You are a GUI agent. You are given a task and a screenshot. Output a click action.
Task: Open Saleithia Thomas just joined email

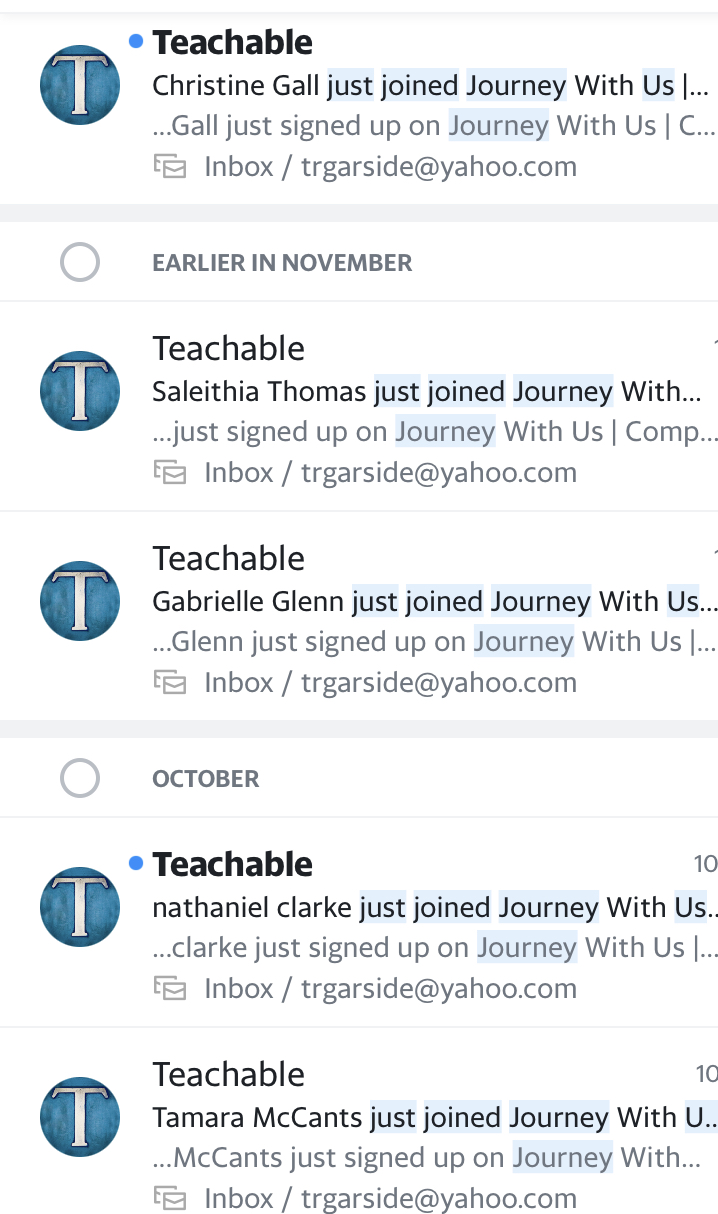pyautogui.click(x=359, y=407)
